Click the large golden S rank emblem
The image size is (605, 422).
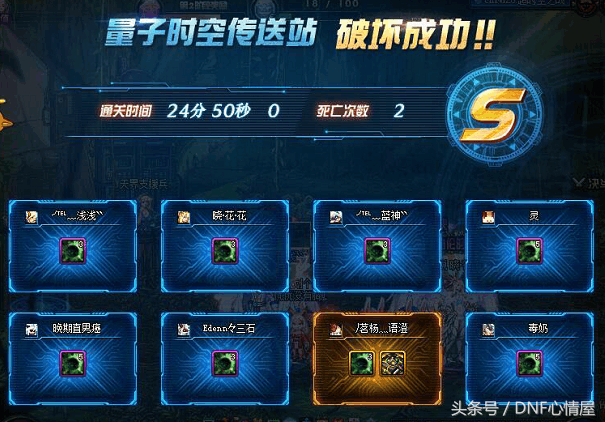pos(495,115)
